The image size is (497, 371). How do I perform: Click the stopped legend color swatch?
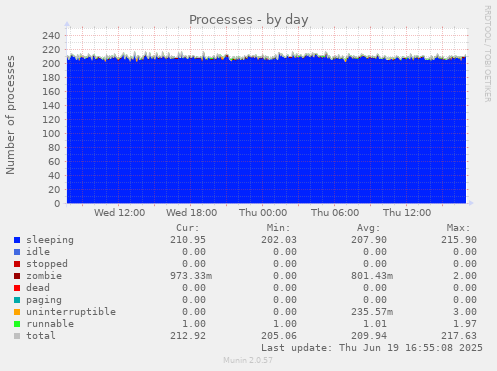(x=17, y=264)
